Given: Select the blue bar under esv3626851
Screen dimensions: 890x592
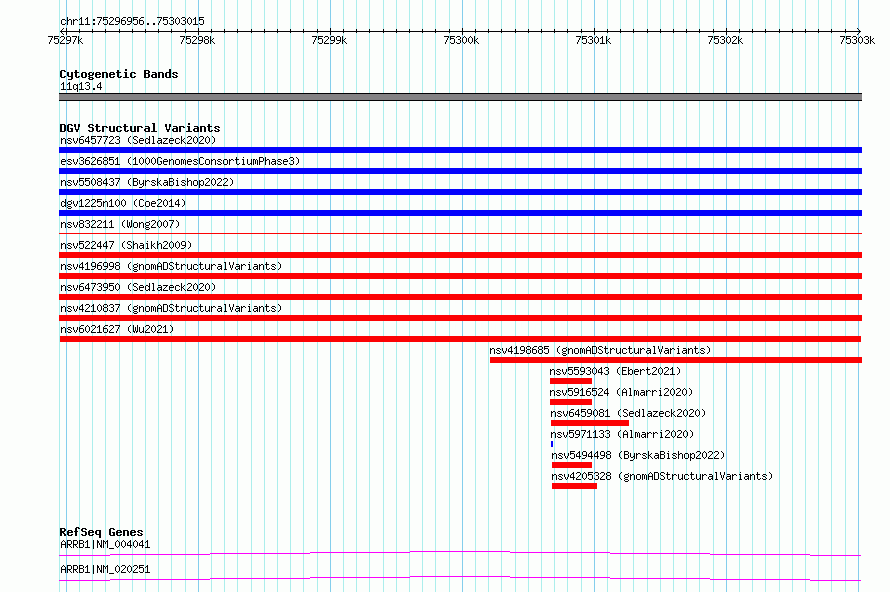Looking at the screenshot, I should [460, 171].
